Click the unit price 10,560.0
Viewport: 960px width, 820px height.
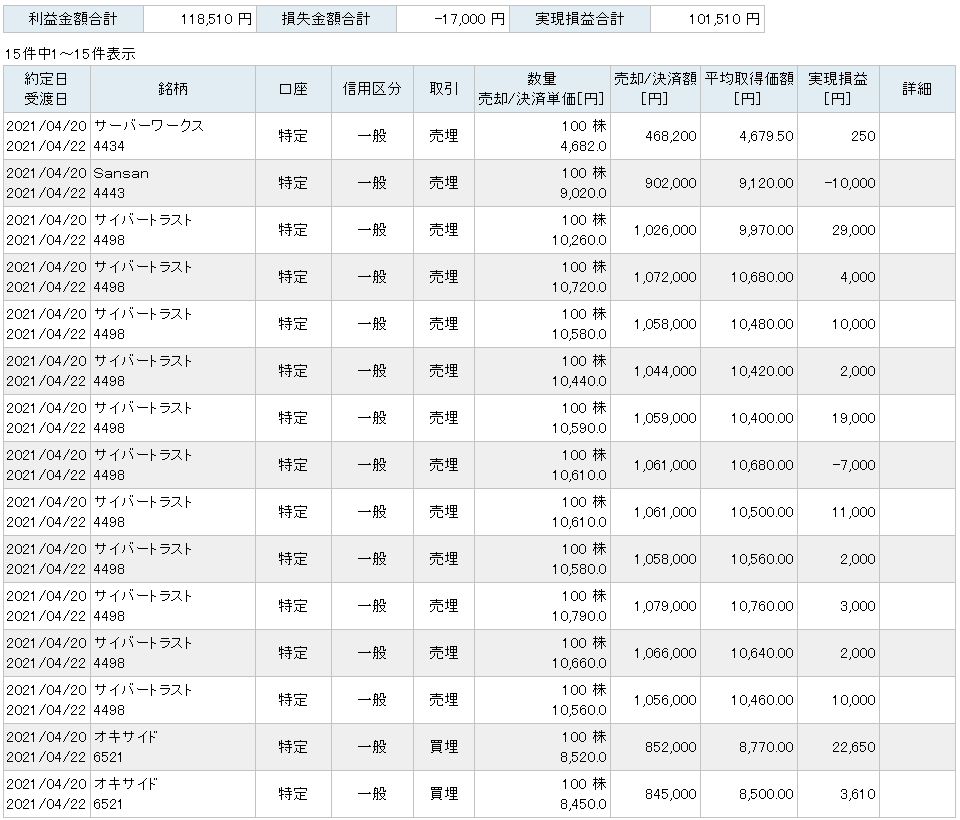click(x=579, y=710)
